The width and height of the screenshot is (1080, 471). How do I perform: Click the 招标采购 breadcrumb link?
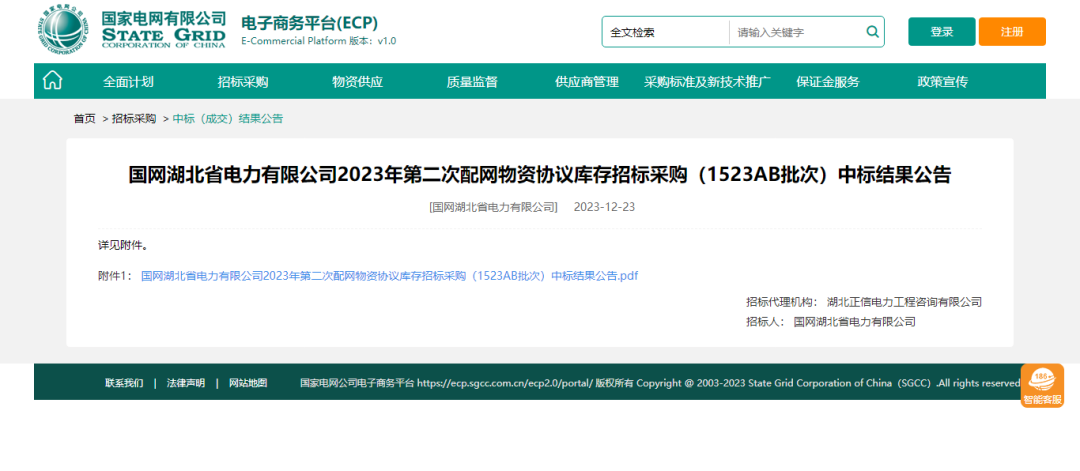tap(134, 118)
